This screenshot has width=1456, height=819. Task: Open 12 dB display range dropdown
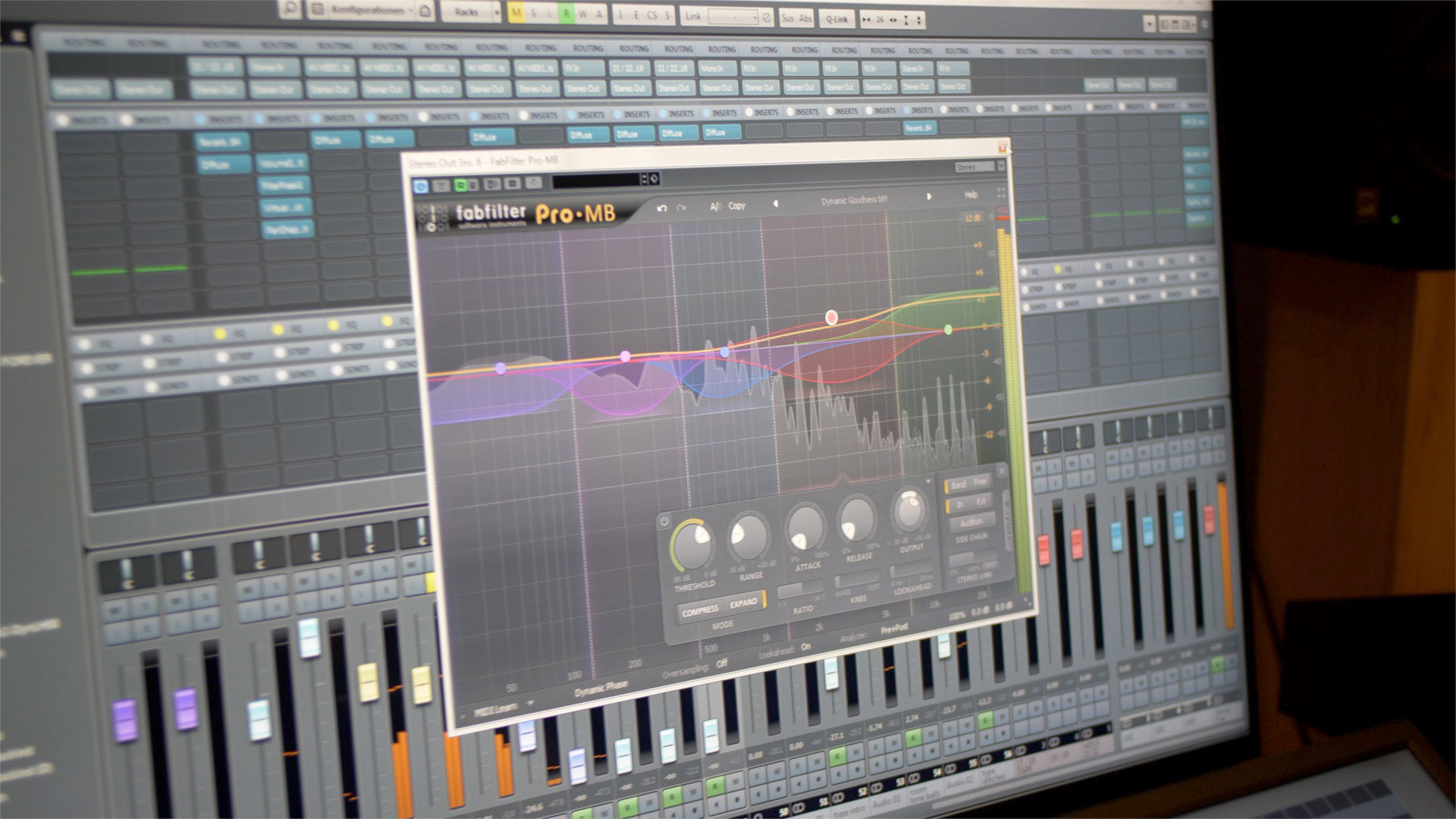pos(972,218)
